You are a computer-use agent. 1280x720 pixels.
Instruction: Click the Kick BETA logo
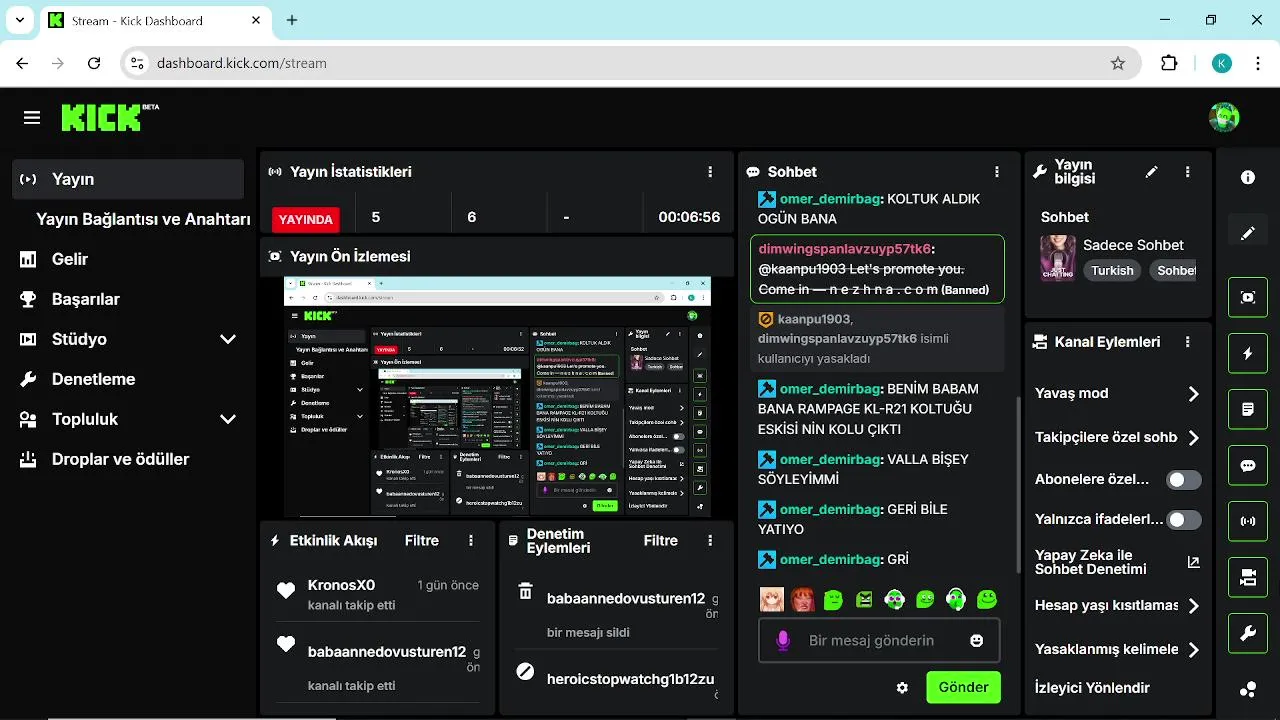coord(110,117)
